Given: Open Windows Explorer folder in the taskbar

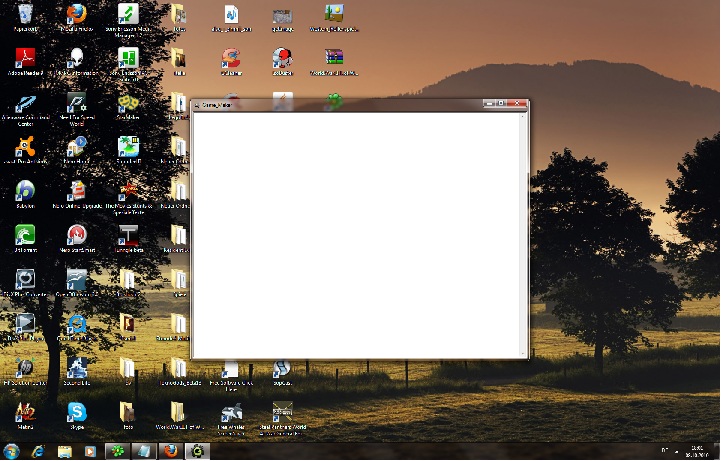Looking at the screenshot, I should [65, 451].
